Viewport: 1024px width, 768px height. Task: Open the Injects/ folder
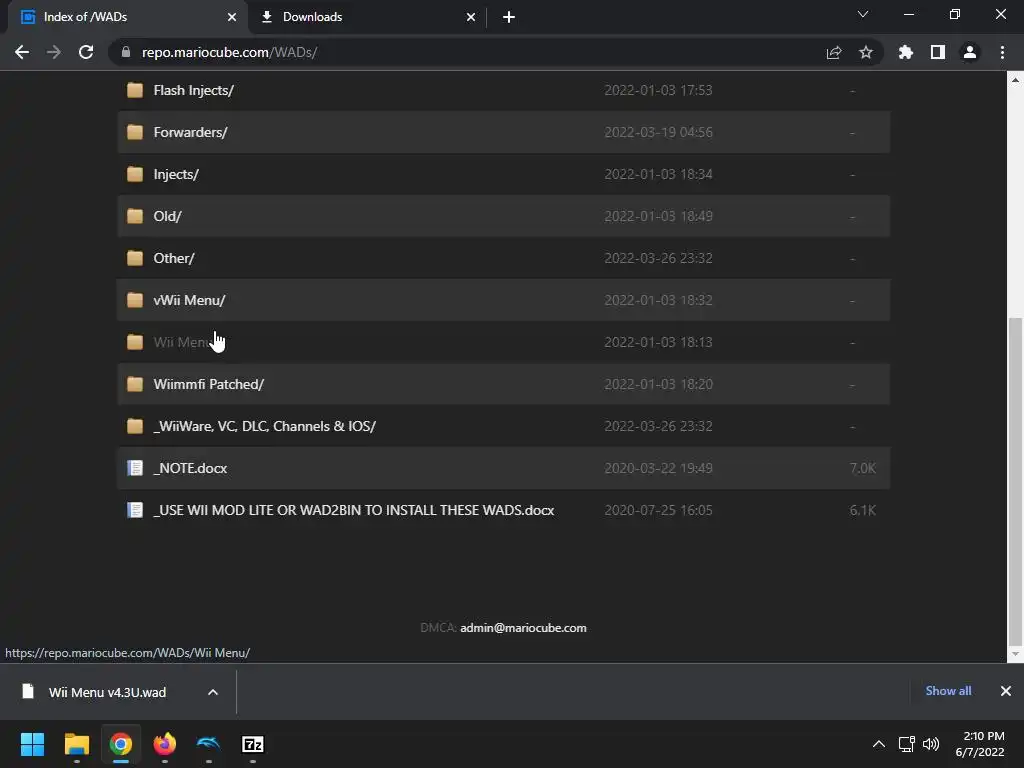coord(176,174)
